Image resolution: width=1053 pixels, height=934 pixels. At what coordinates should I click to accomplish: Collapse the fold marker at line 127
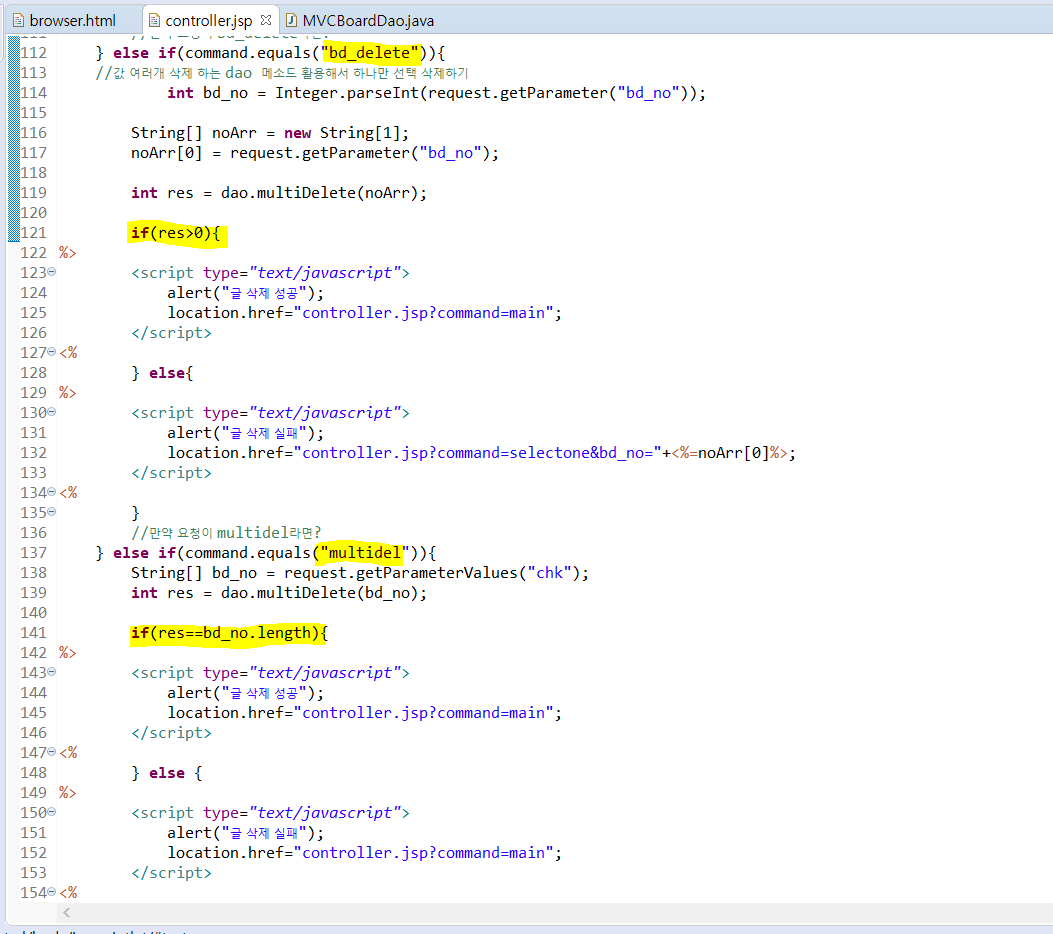[x=52, y=352]
